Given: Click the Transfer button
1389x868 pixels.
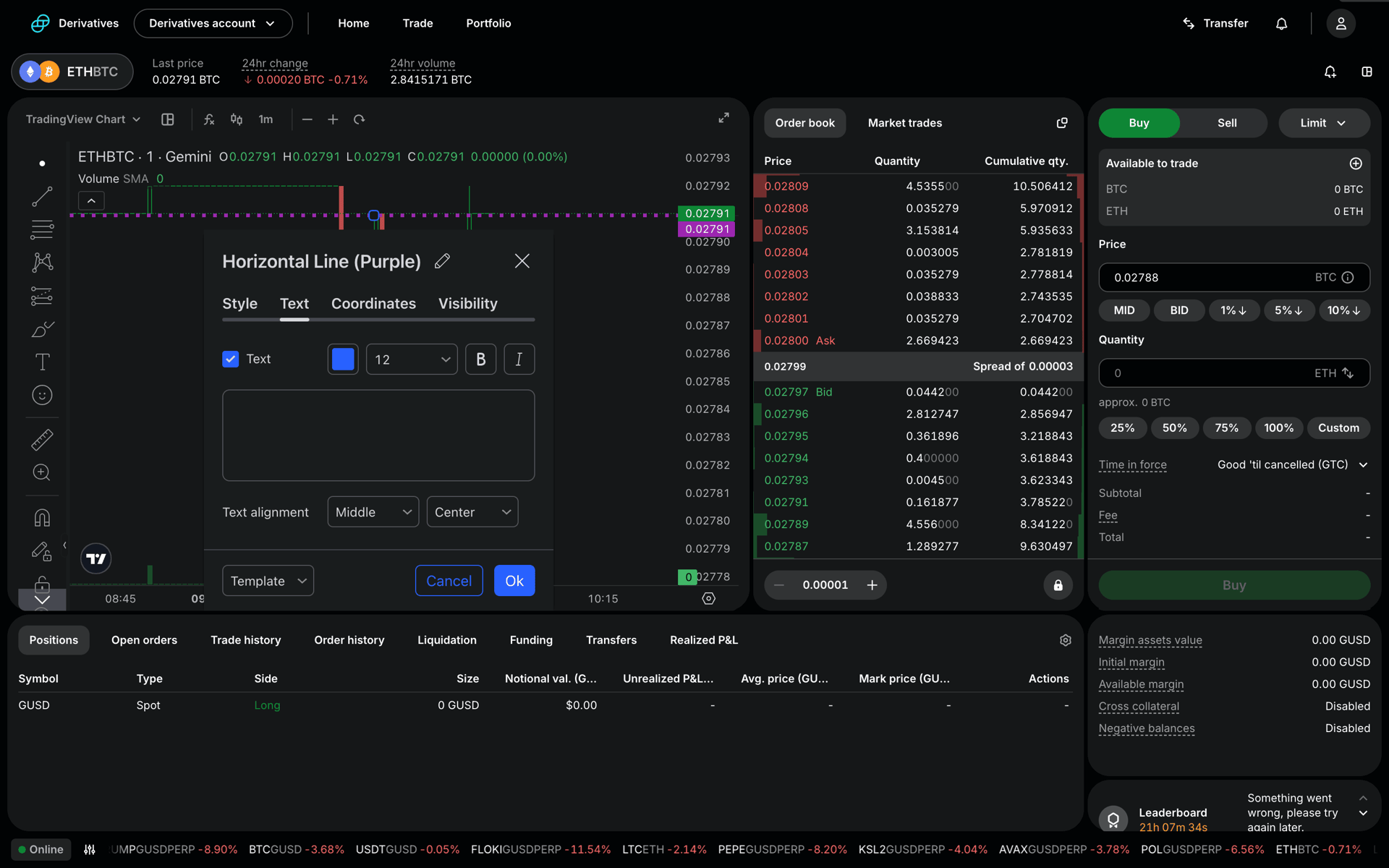Looking at the screenshot, I should [1215, 24].
